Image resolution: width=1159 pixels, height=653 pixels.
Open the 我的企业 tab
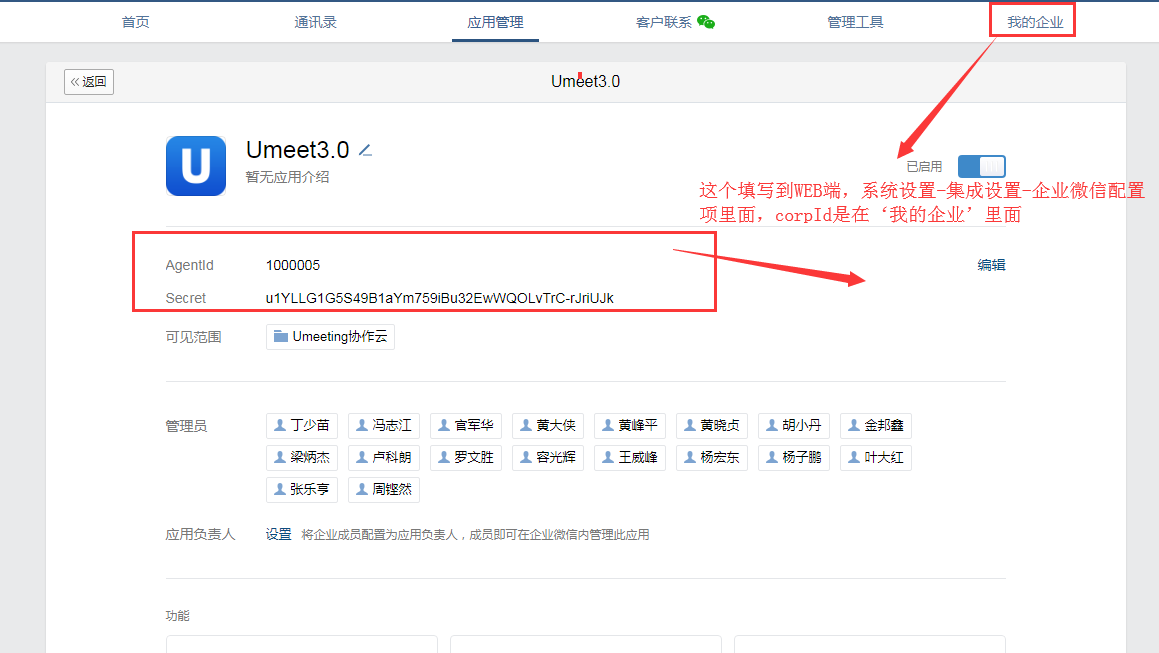pos(1034,22)
